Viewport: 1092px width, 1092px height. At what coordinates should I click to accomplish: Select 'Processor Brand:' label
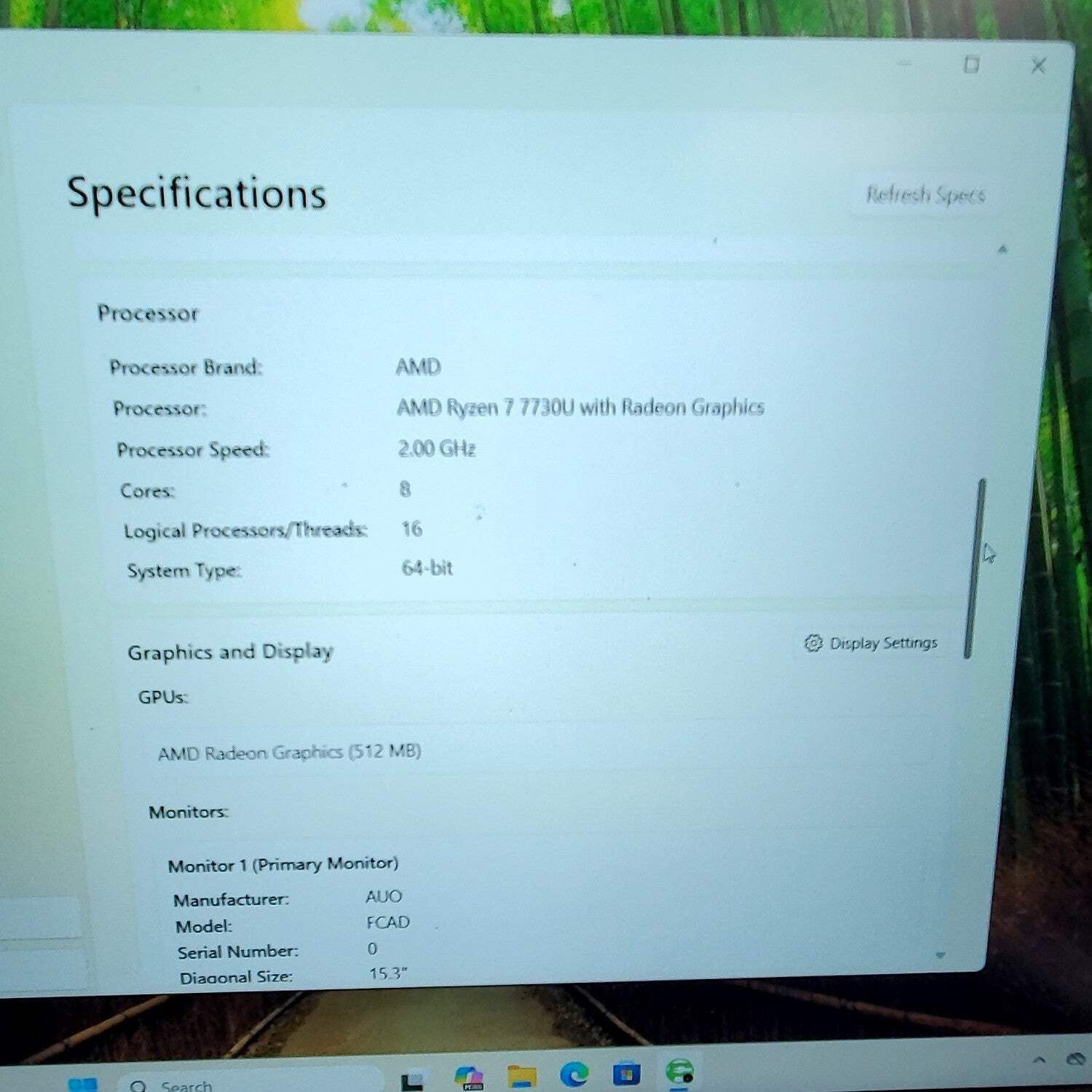pyautogui.click(x=186, y=367)
